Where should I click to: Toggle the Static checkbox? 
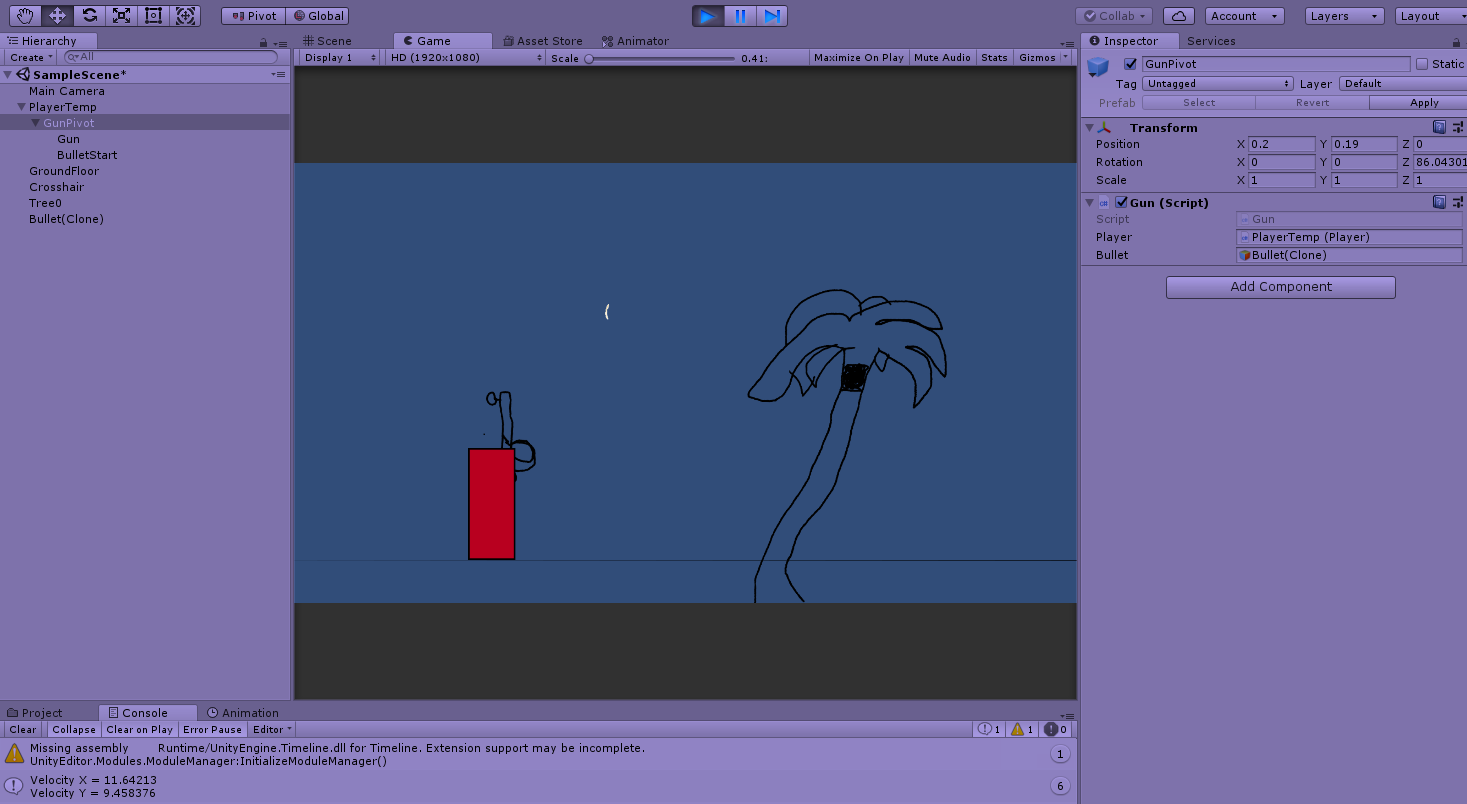(x=1422, y=64)
